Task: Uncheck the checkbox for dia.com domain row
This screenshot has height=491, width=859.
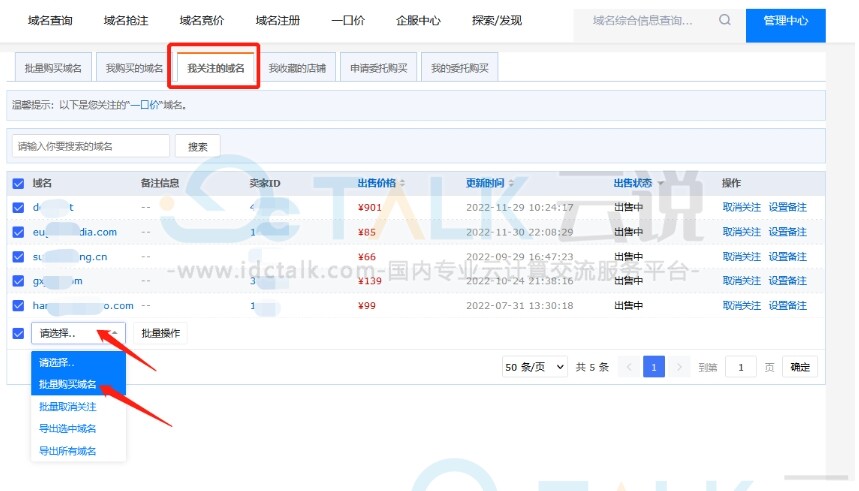Action: point(18,232)
